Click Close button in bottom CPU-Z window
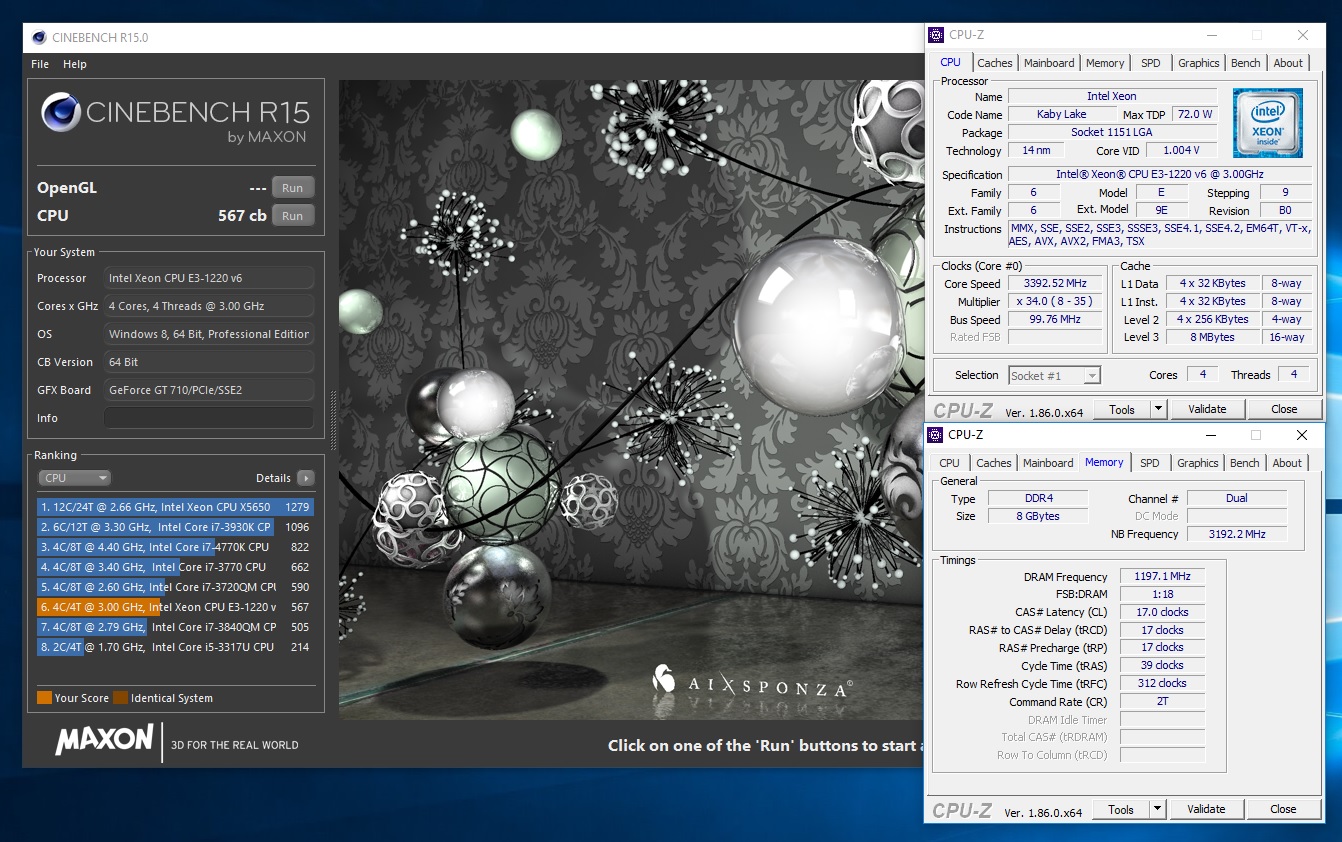The image size is (1342, 842). point(1283,809)
